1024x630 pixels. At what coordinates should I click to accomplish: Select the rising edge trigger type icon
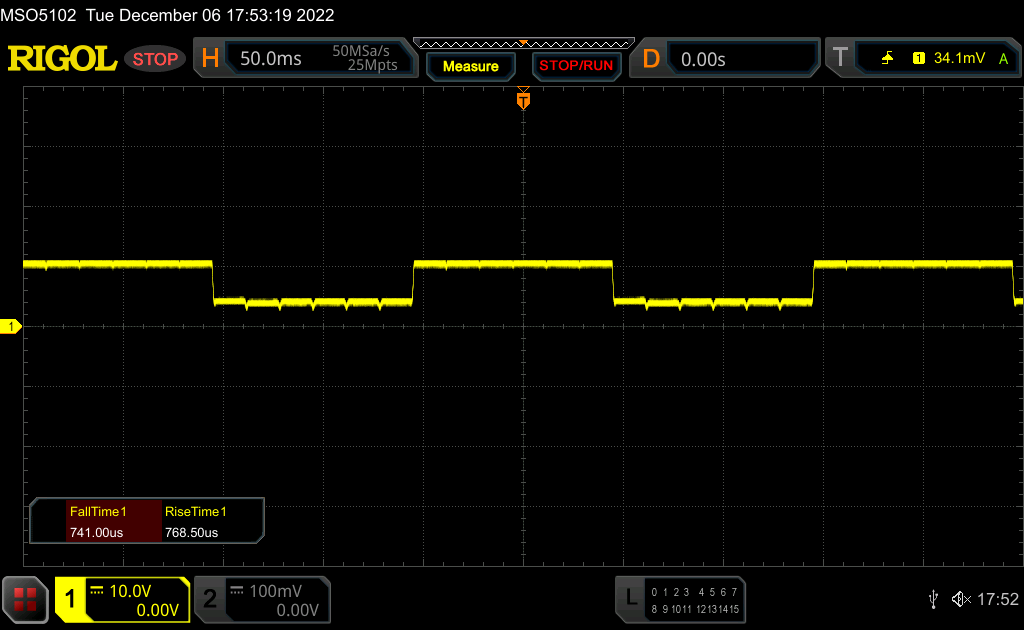click(x=887, y=59)
